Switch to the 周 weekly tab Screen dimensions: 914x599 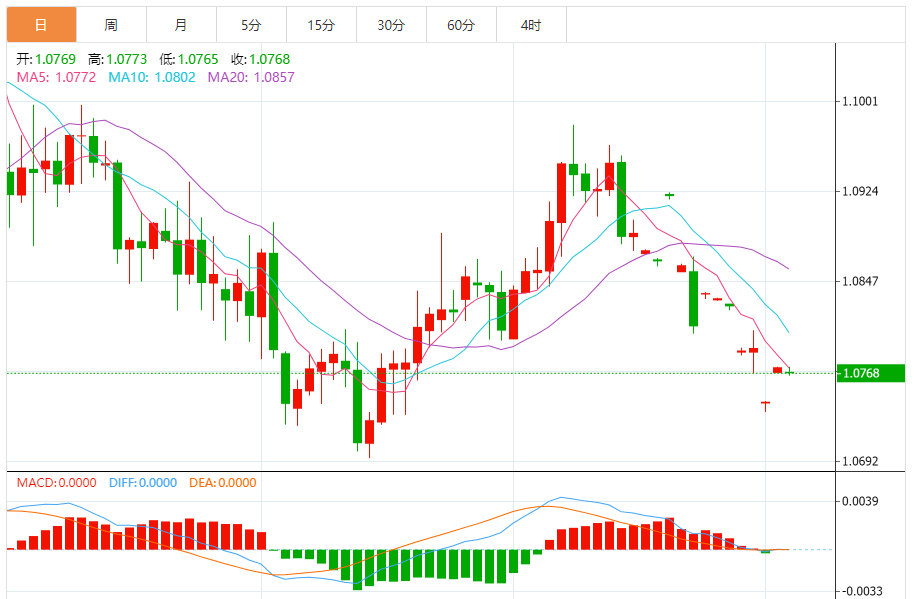pyautogui.click(x=111, y=25)
